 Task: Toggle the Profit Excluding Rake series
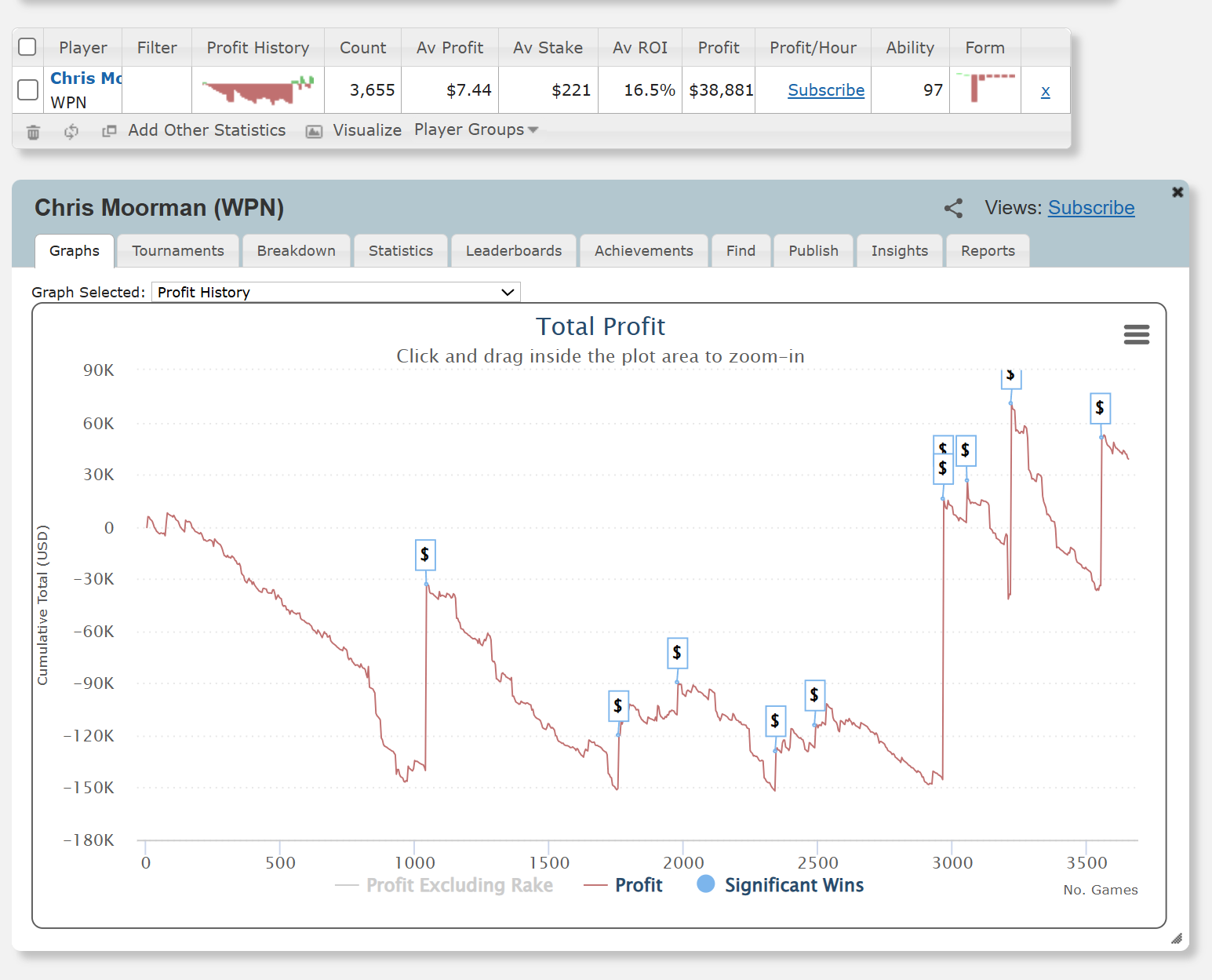pyautogui.click(x=444, y=885)
